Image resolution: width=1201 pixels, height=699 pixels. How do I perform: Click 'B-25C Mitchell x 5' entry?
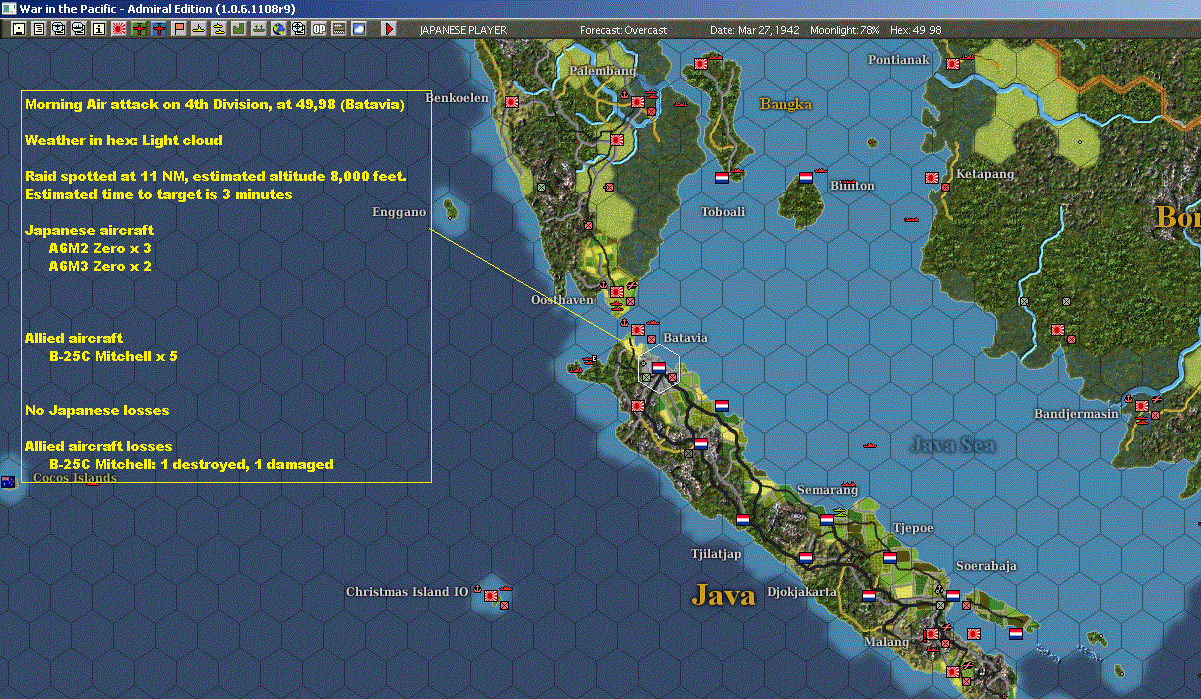[x=112, y=356]
